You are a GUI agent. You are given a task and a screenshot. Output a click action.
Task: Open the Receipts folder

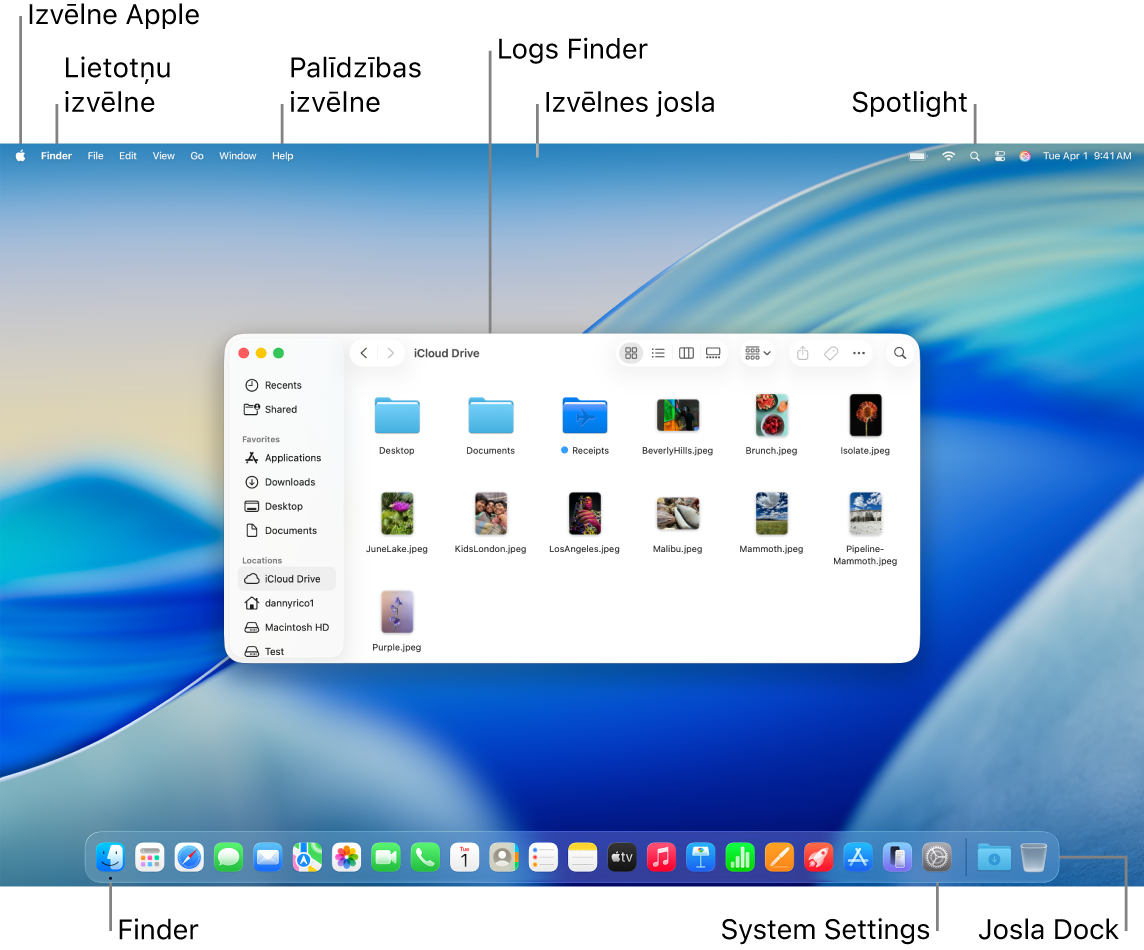point(585,415)
